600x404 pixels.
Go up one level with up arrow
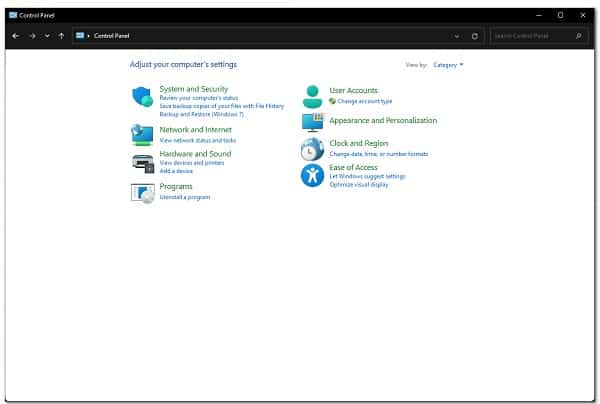(x=61, y=36)
